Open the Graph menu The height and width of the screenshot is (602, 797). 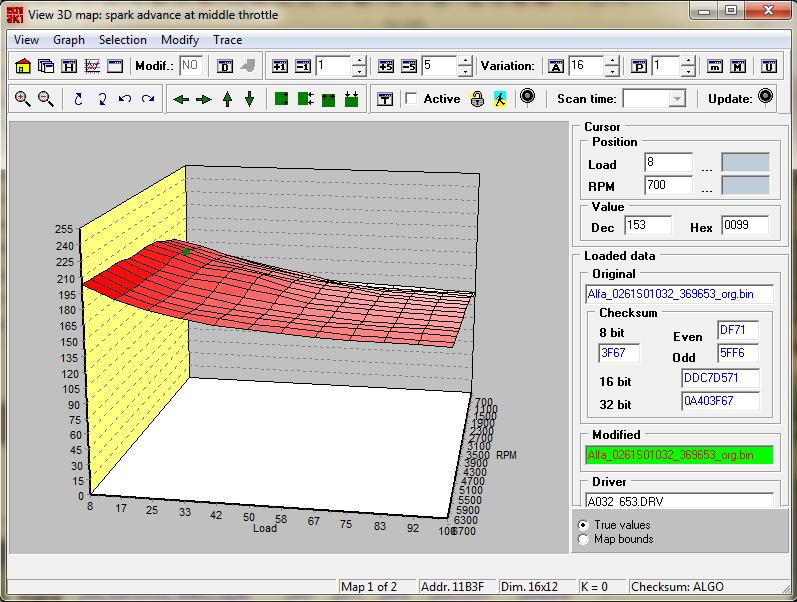[69, 40]
